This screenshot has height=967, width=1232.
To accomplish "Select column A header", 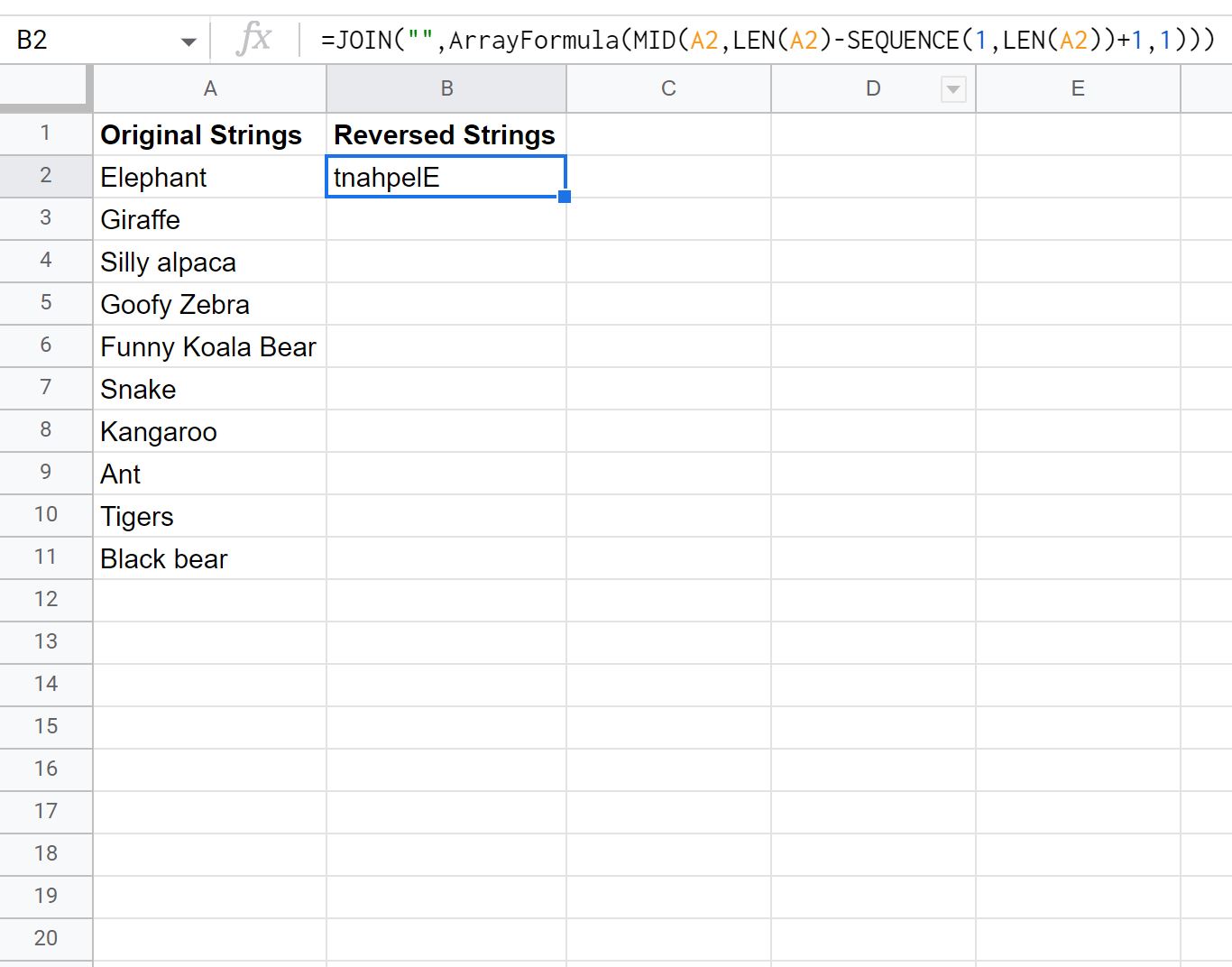I will pos(209,88).
